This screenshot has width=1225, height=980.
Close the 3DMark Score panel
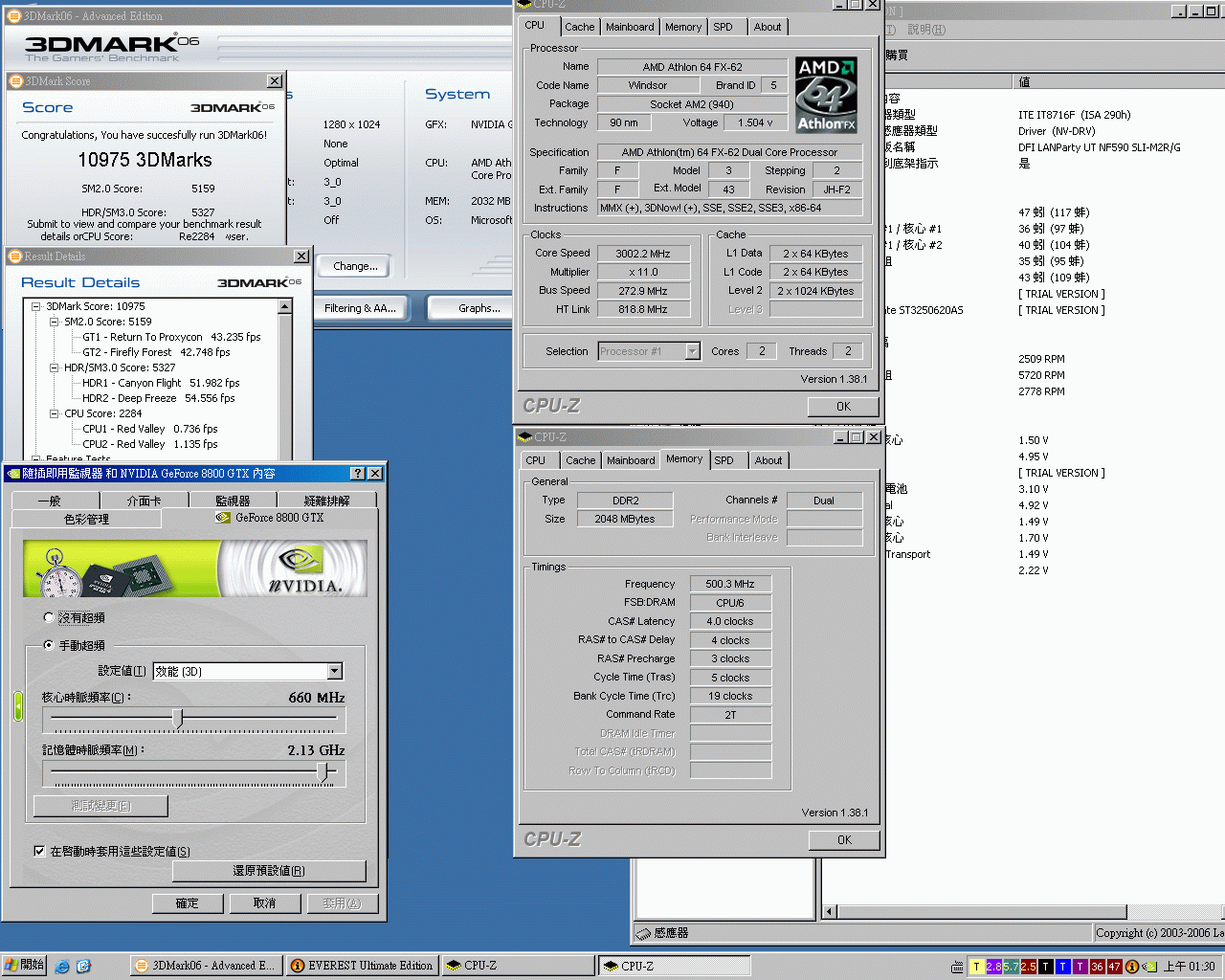[x=275, y=81]
